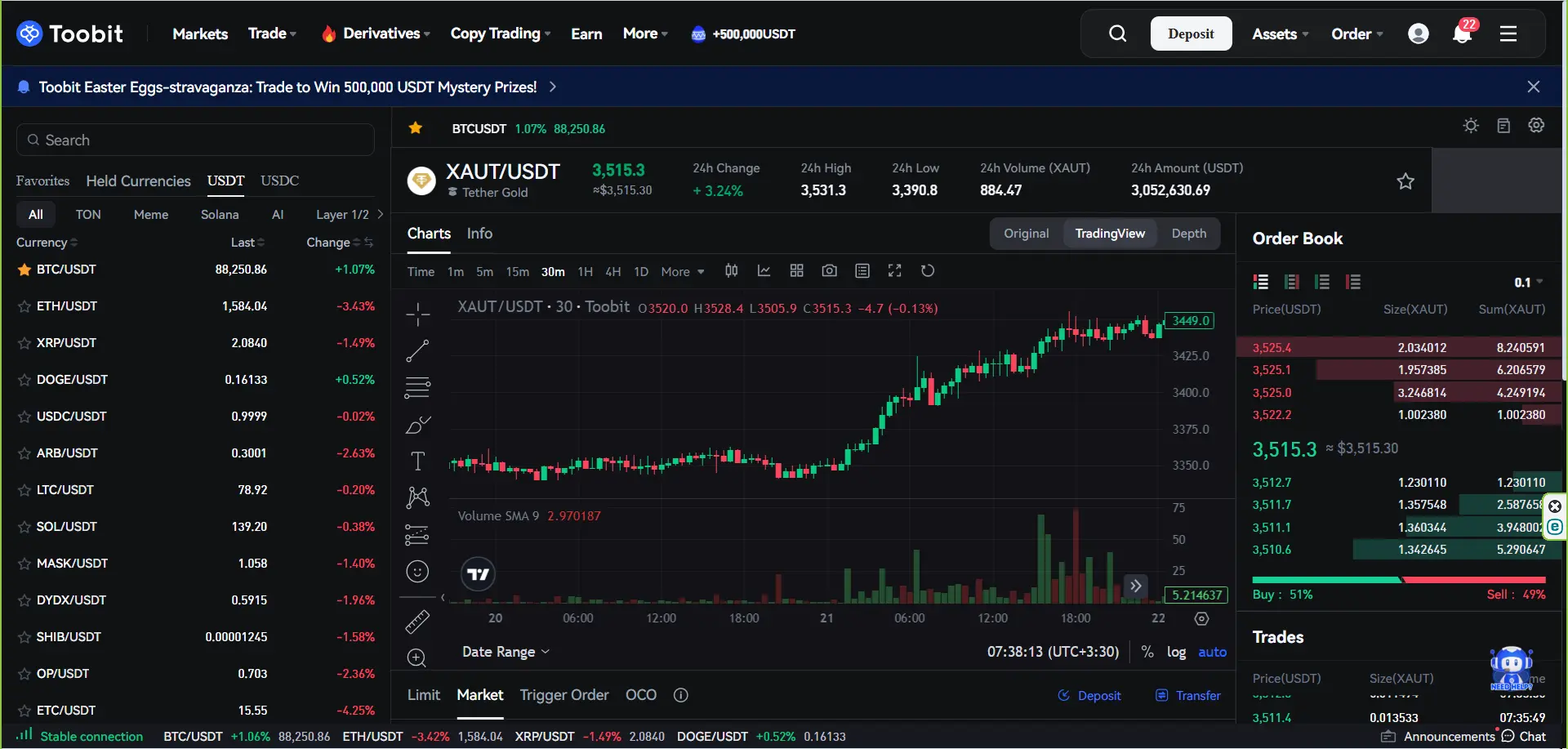Select the Text annotation tool

[x=417, y=461]
